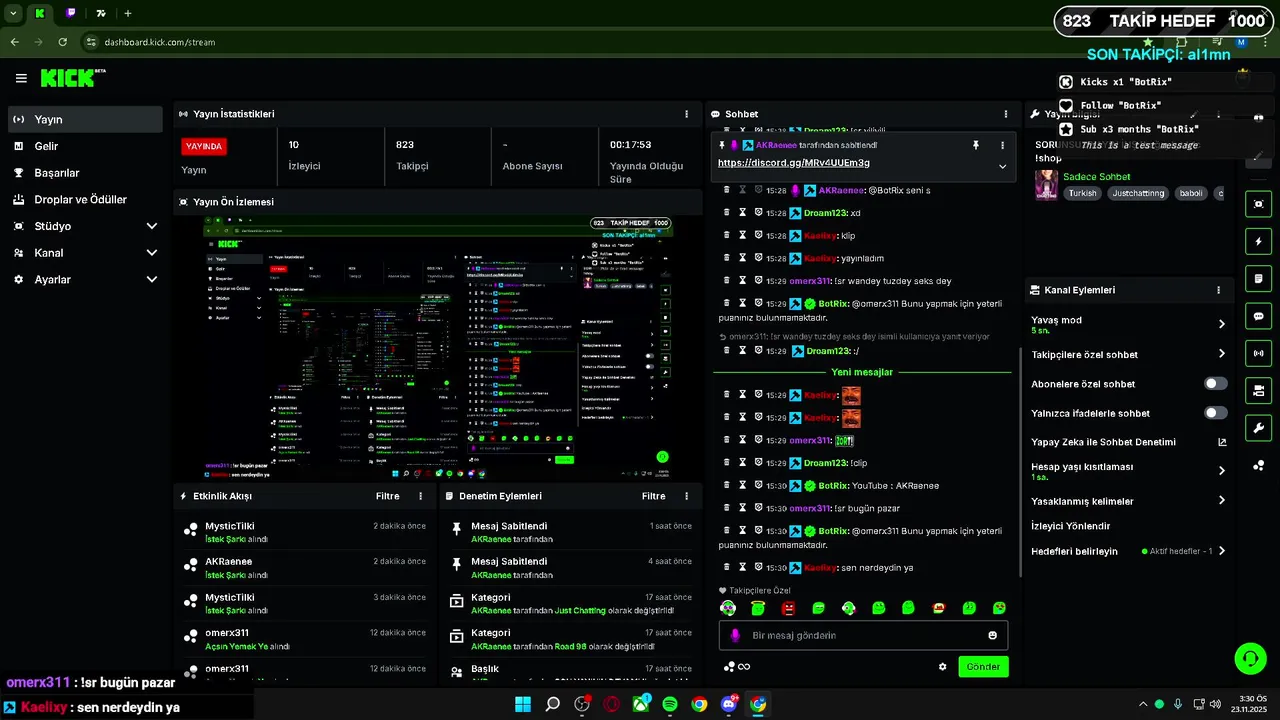Screen dimensions: 1280x720
Task: Click the camera feed icon in right rail
Action: [1258, 390]
